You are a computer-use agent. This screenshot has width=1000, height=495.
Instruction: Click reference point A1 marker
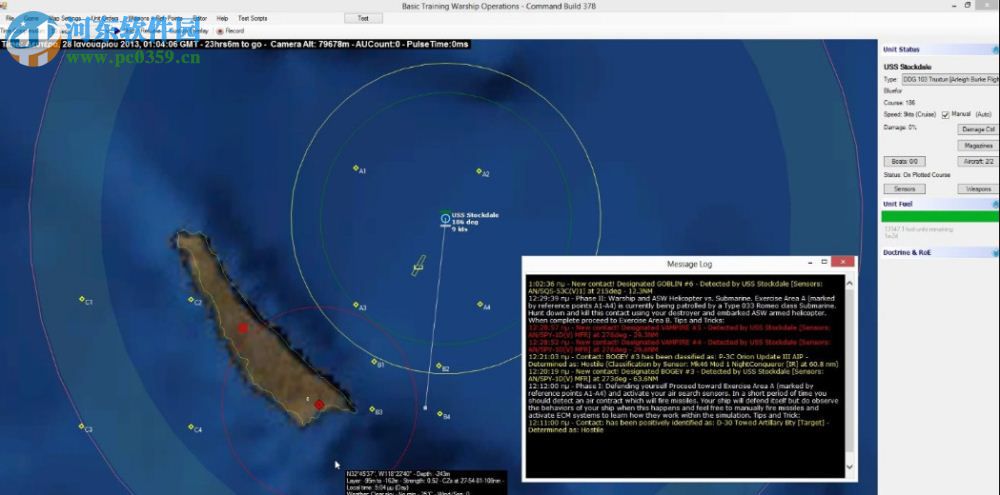click(x=356, y=168)
